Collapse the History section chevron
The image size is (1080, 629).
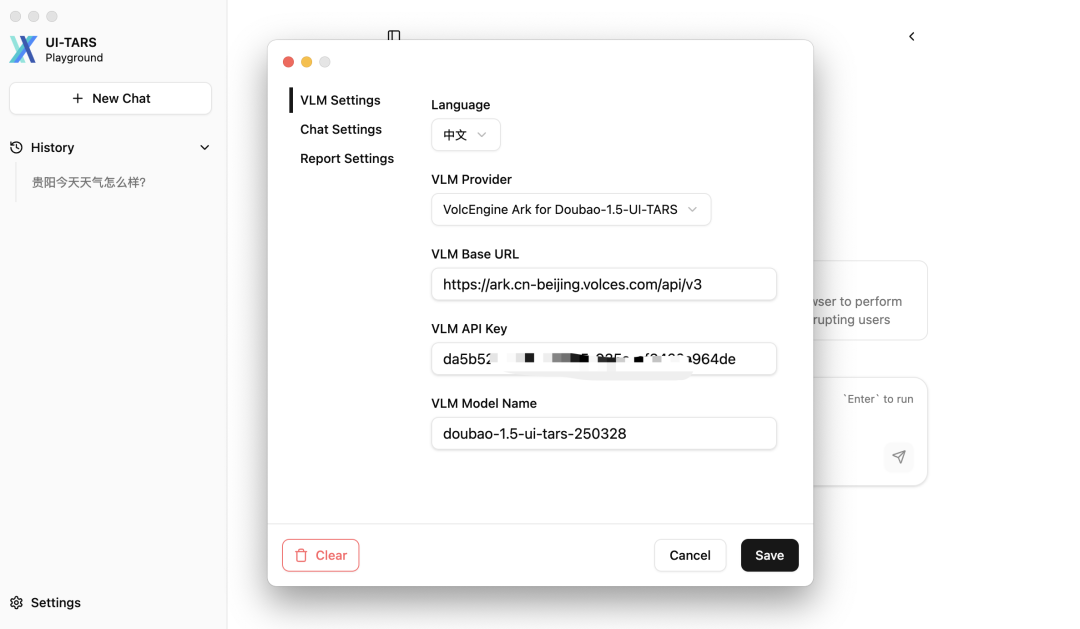(x=205, y=147)
